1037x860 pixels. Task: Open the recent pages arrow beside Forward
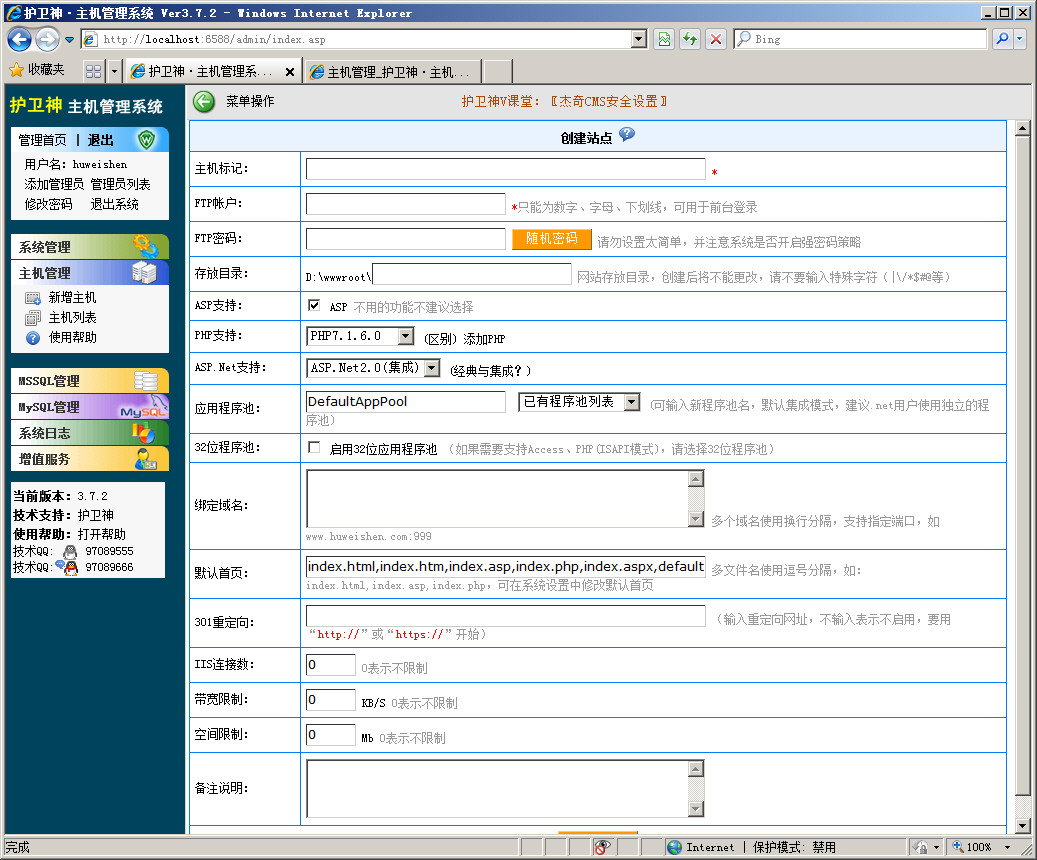pyautogui.click(x=69, y=40)
